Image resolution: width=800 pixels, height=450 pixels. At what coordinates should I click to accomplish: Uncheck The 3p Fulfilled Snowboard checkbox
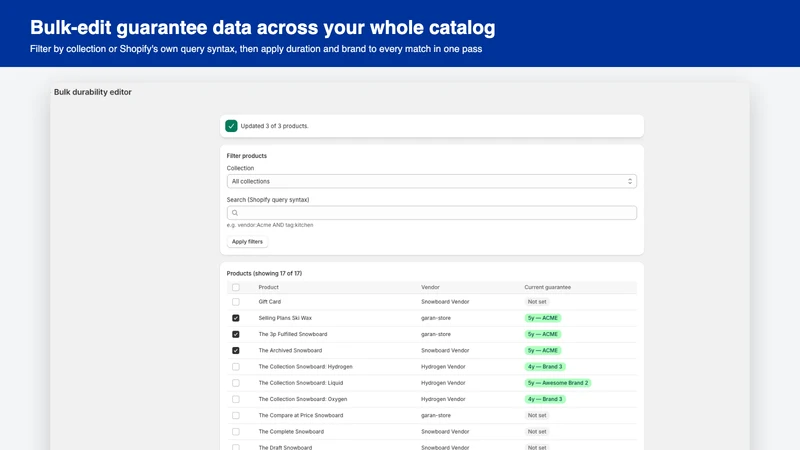point(236,334)
